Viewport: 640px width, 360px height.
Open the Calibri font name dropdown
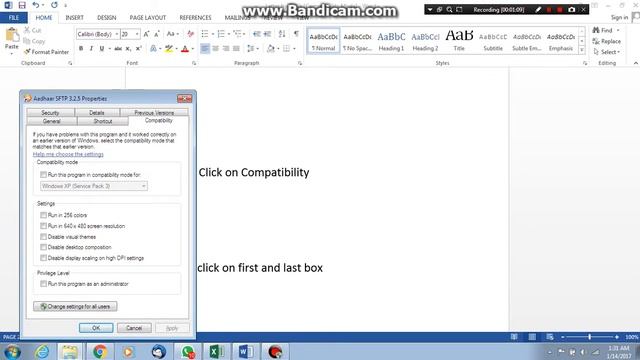point(117,34)
